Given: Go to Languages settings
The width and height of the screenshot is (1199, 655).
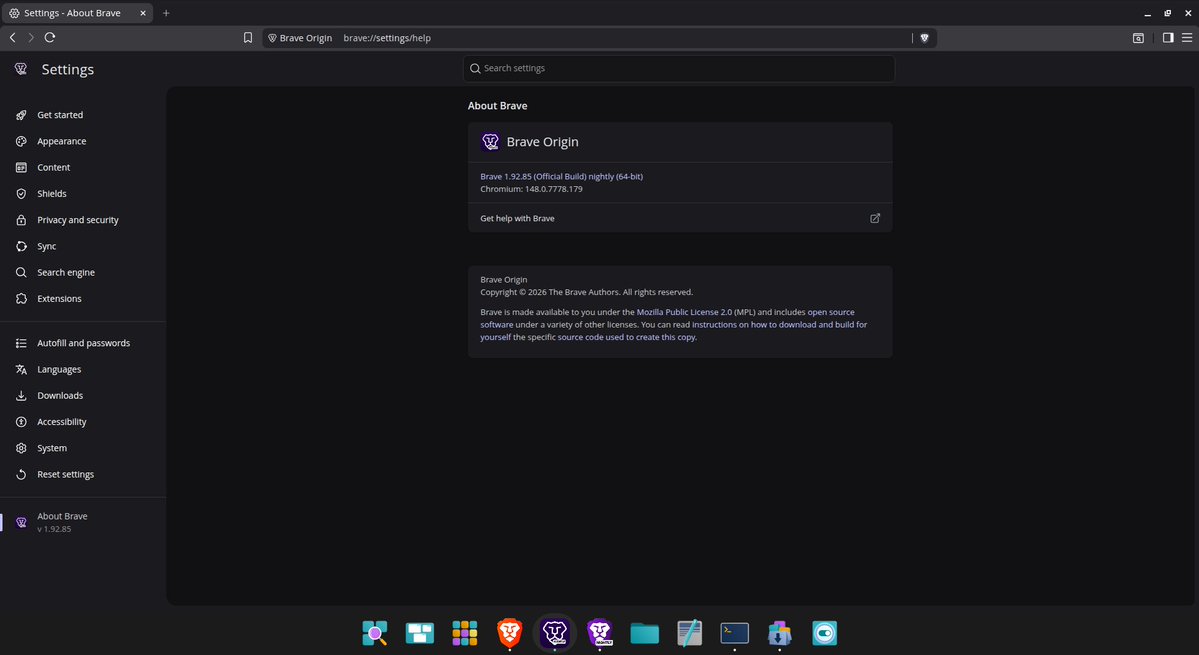Looking at the screenshot, I should tap(59, 369).
